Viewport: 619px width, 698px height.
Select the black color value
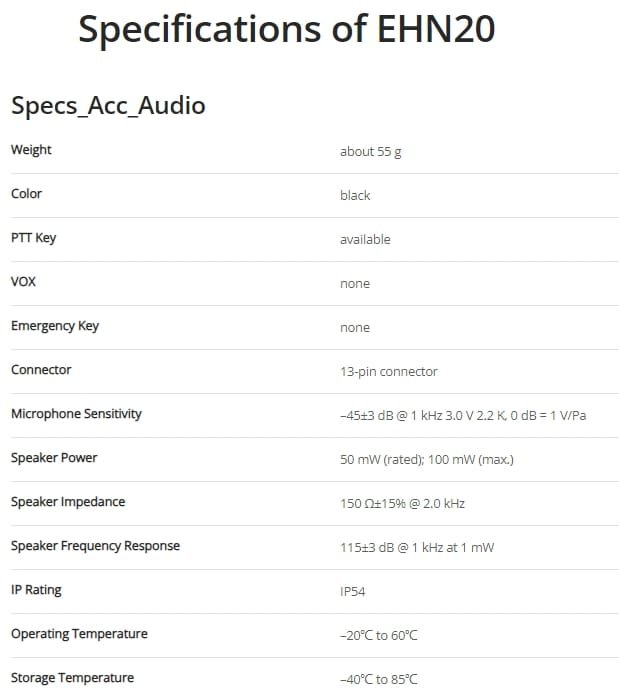click(355, 195)
